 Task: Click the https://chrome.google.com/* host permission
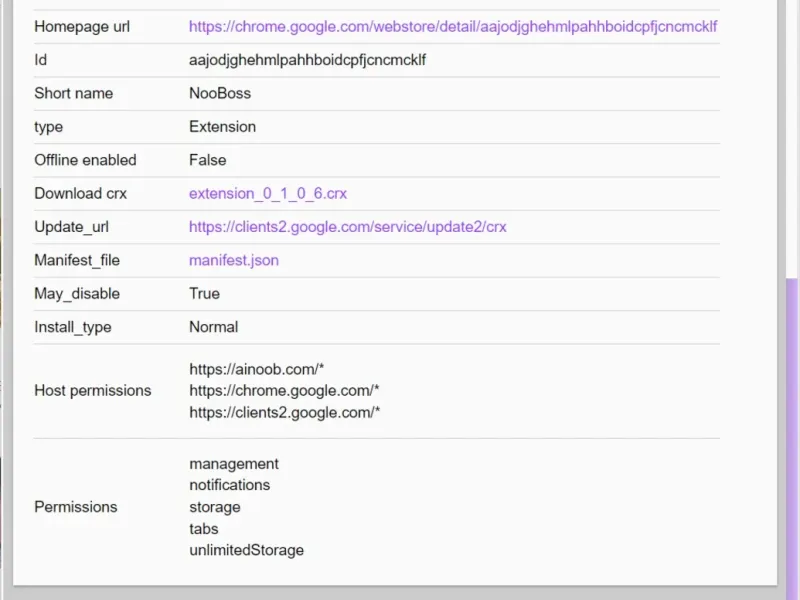(x=284, y=391)
